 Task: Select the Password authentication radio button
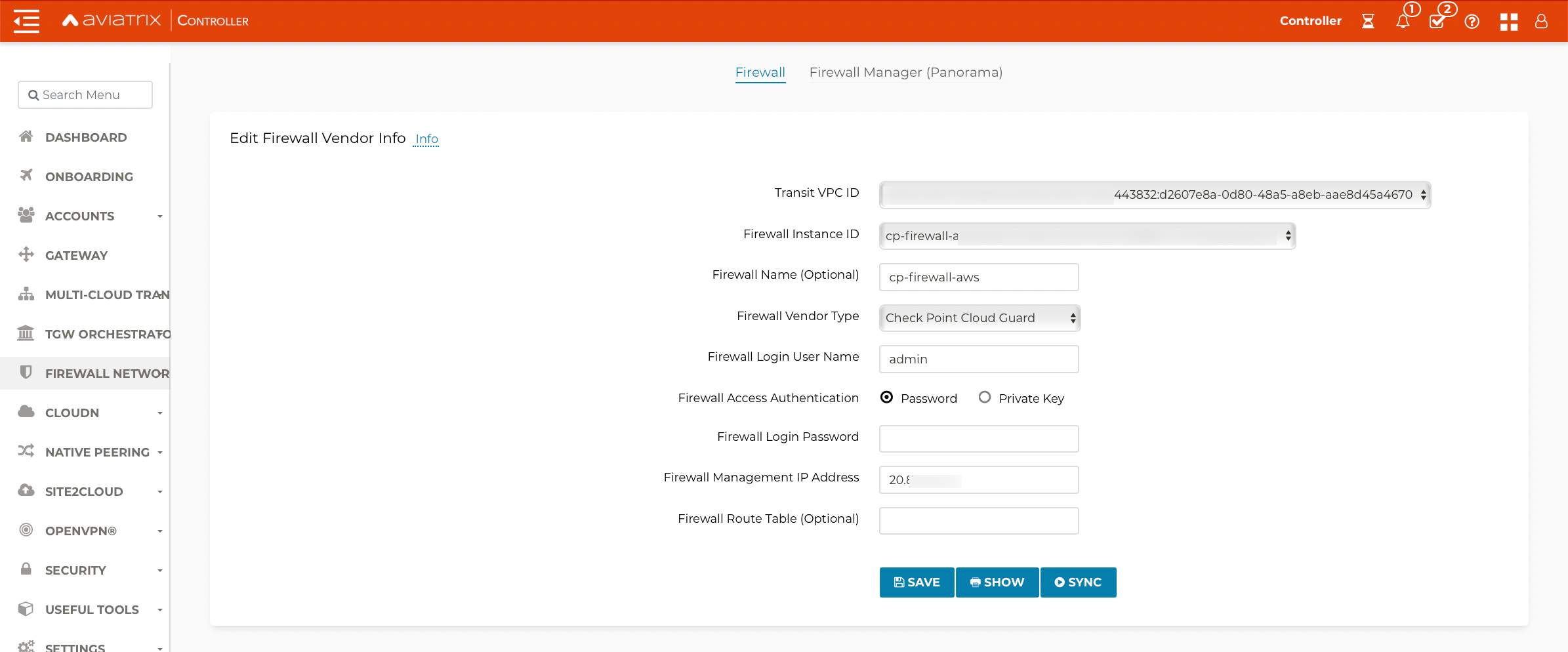pyautogui.click(x=888, y=397)
